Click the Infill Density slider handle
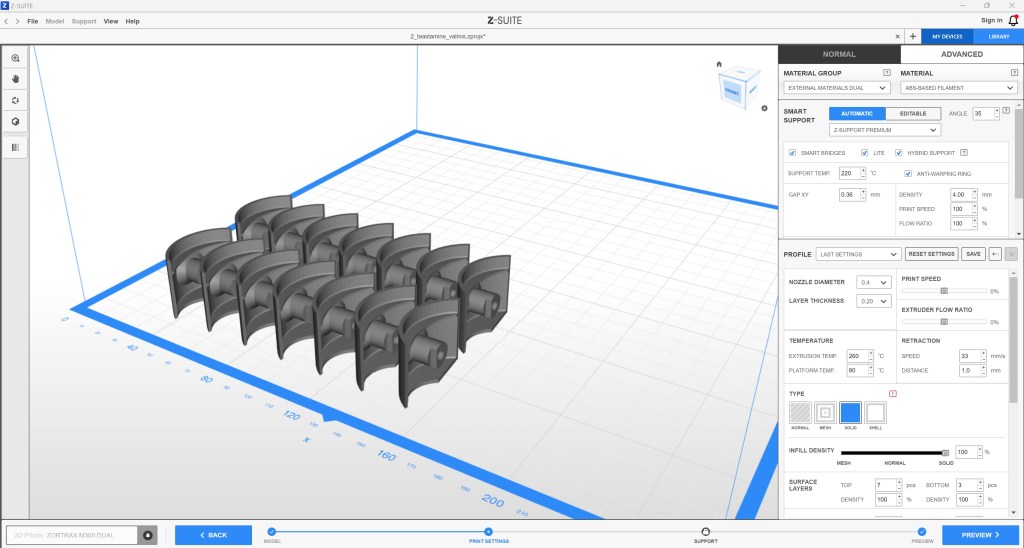The image size is (1024, 548). tap(945, 452)
